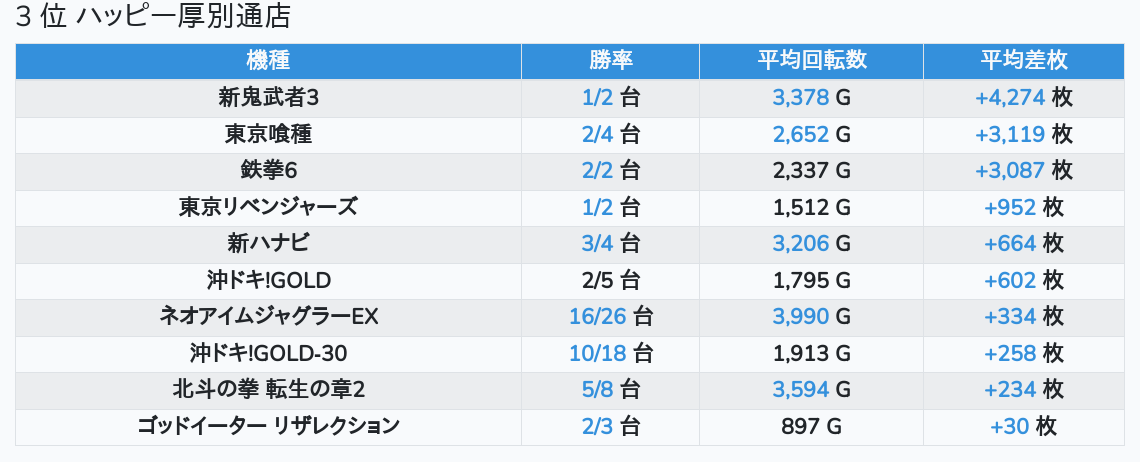Click the 16/26 win rate value
The width and height of the screenshot is (1140, 462).
tap(597, 317)
